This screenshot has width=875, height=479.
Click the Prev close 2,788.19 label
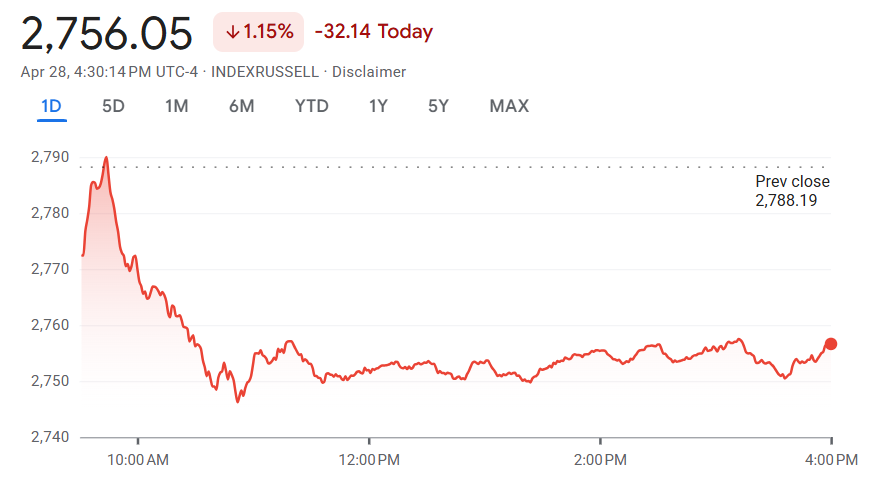tap(792, 191)
